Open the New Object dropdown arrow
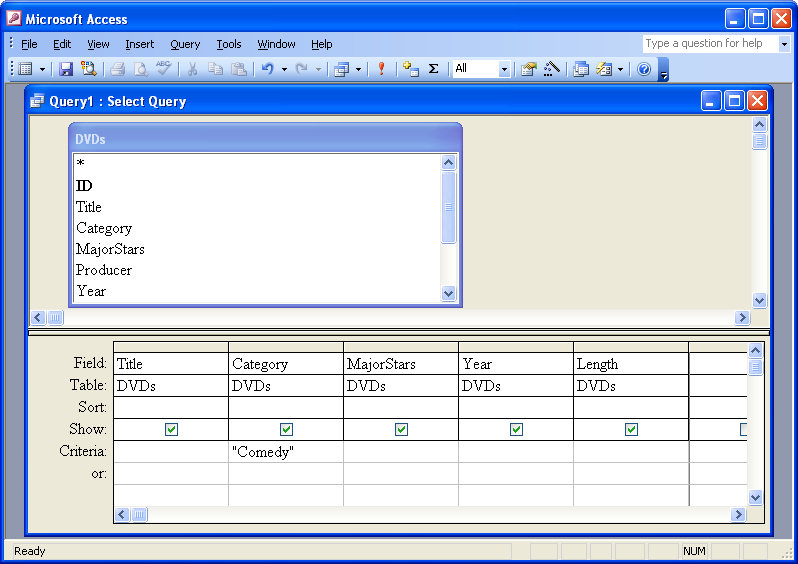Image resolution: width=798 pixels, height=564 pixels. point(620,69)
